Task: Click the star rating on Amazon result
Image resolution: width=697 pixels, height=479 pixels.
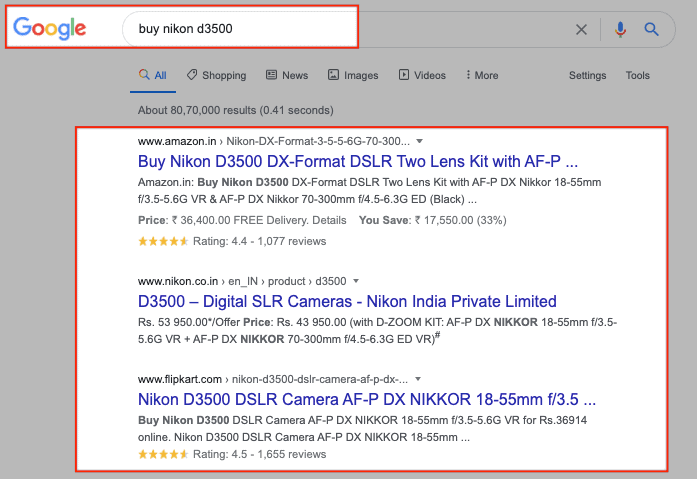Action: 163,241
